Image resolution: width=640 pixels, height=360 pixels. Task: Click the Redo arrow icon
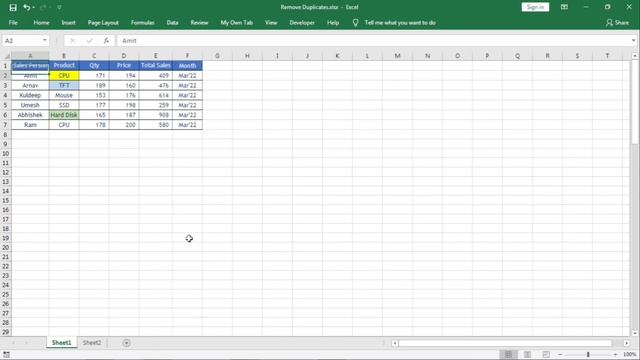pos(43,7)
